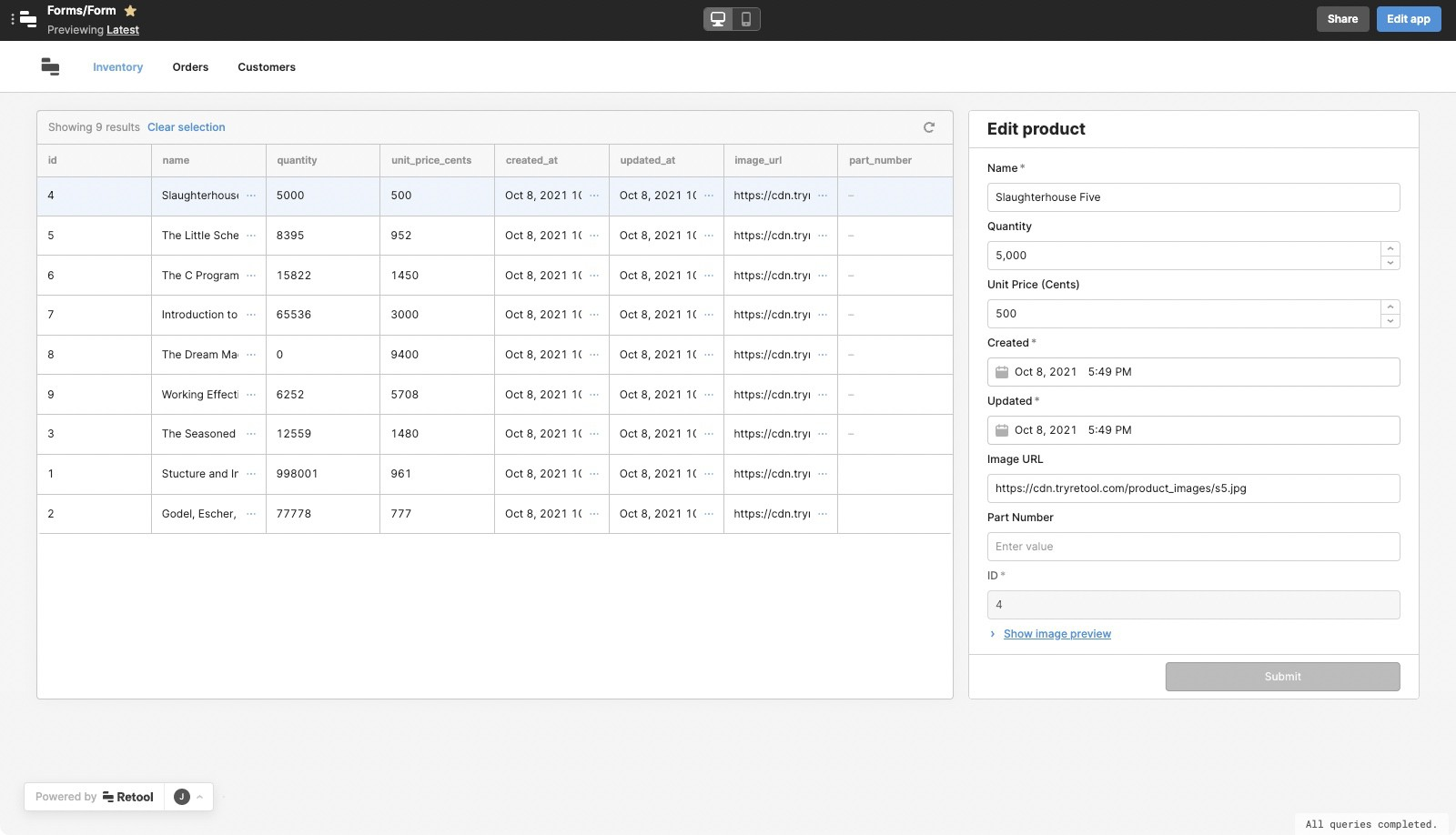1456x835 pixels.
Task: Click the 65536 quantity cell
Action: coord(323,315)
